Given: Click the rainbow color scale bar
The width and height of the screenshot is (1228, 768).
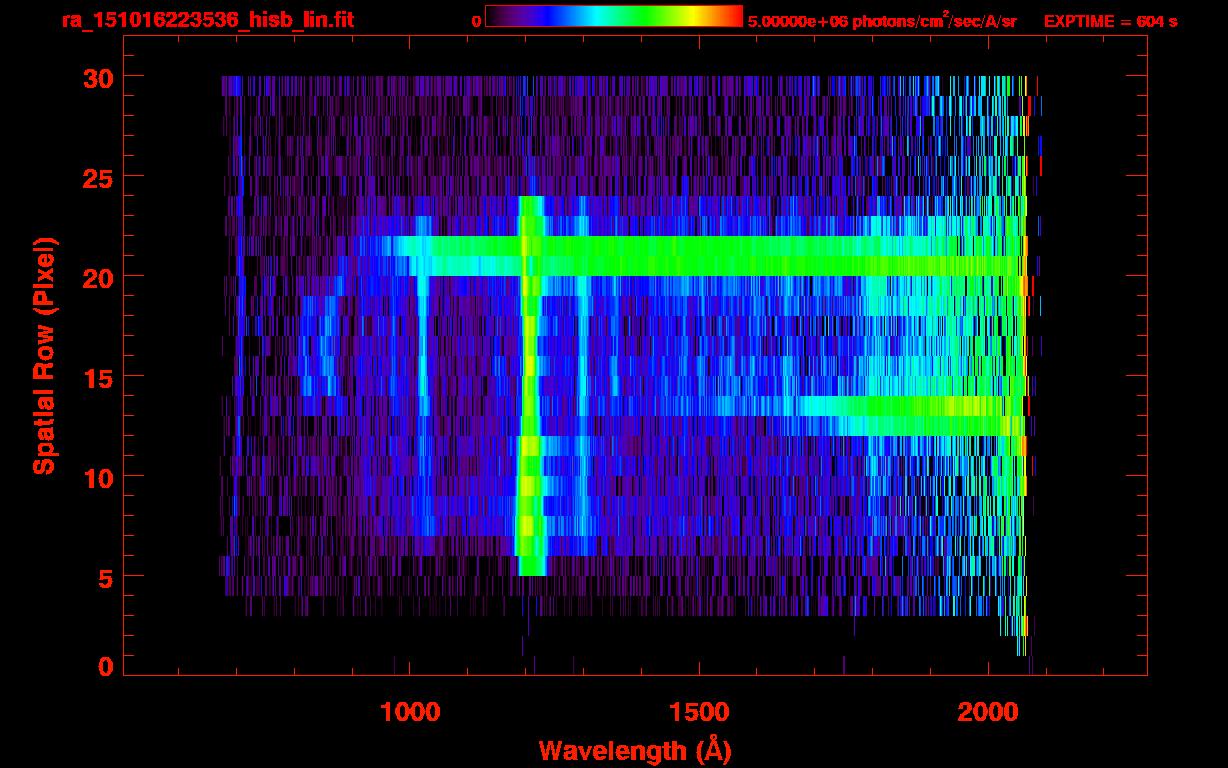Looking at the screenshot, I should (x=613, y=16).
